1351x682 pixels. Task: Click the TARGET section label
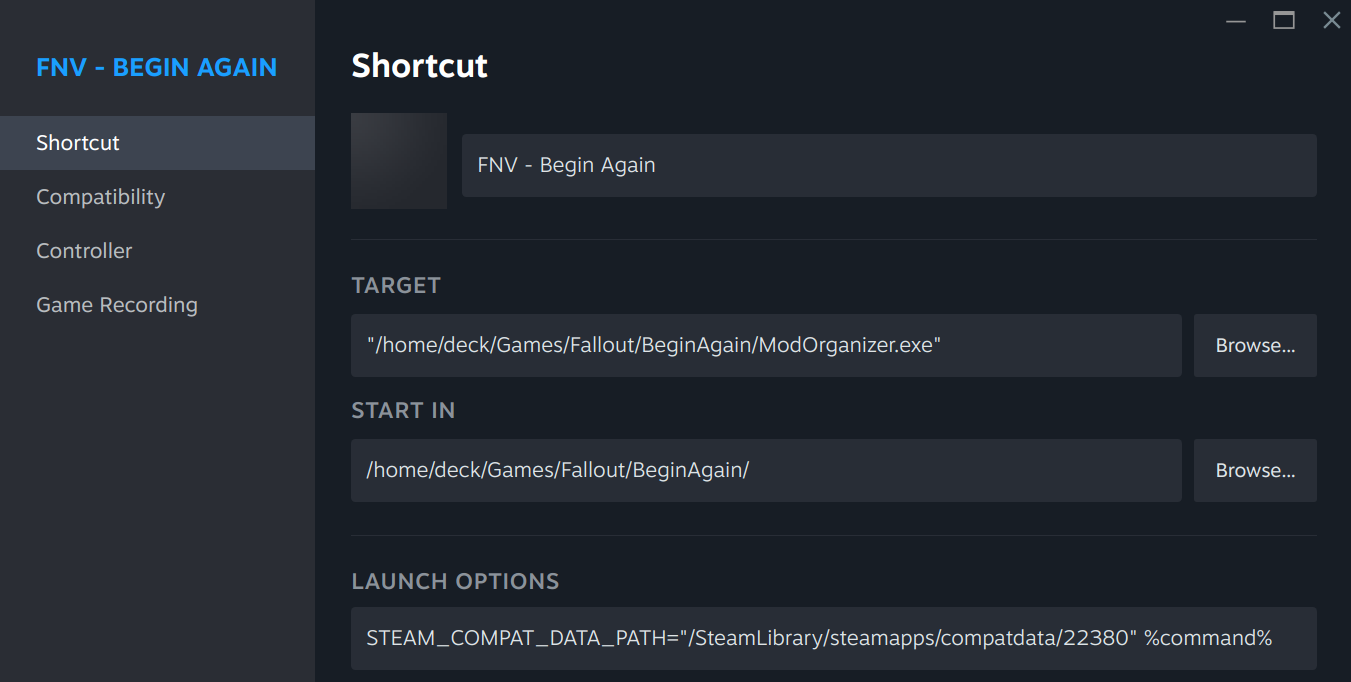pos(396,286)
